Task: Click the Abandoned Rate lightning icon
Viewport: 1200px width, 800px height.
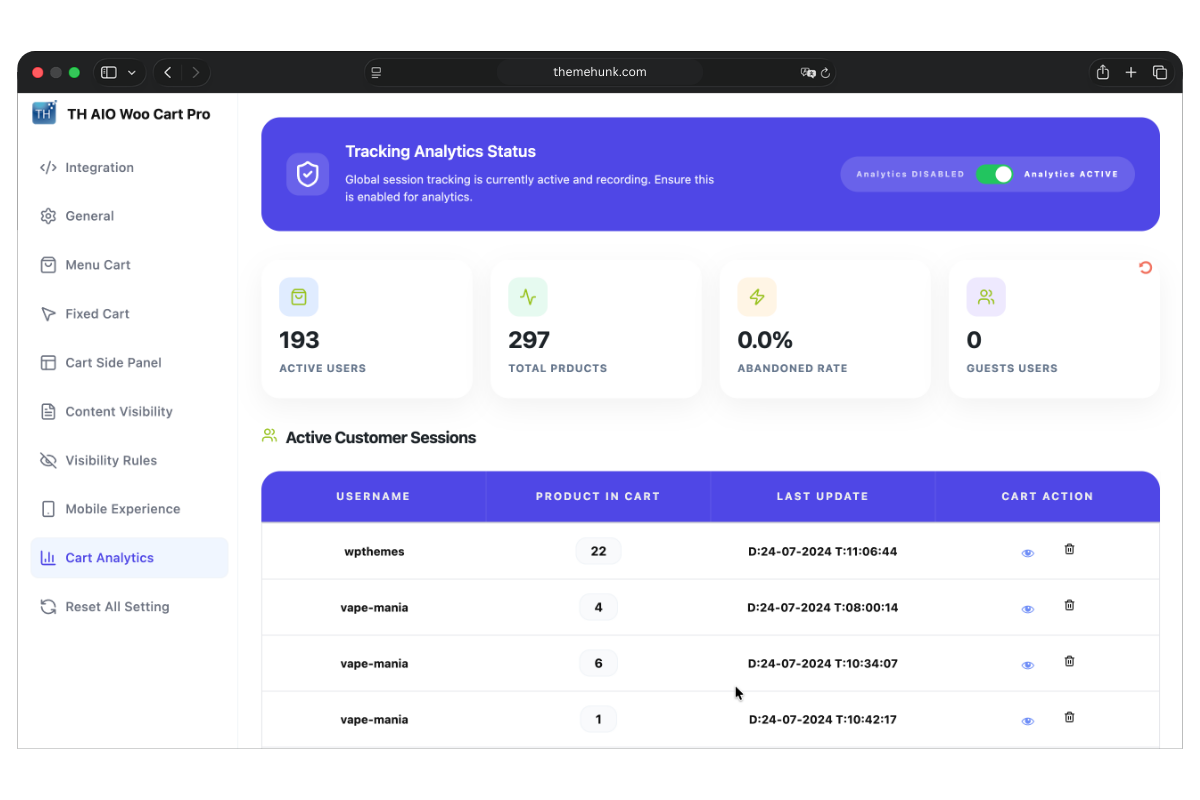Action: click(x=757, y=297)
